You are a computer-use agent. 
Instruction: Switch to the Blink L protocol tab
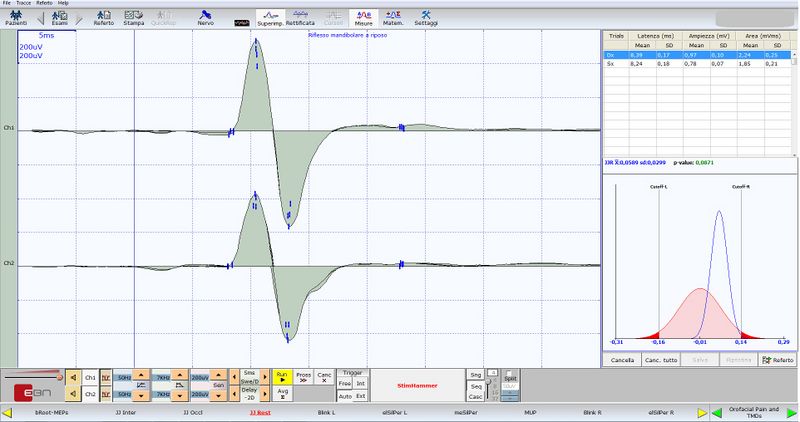[x=324, y=412]
